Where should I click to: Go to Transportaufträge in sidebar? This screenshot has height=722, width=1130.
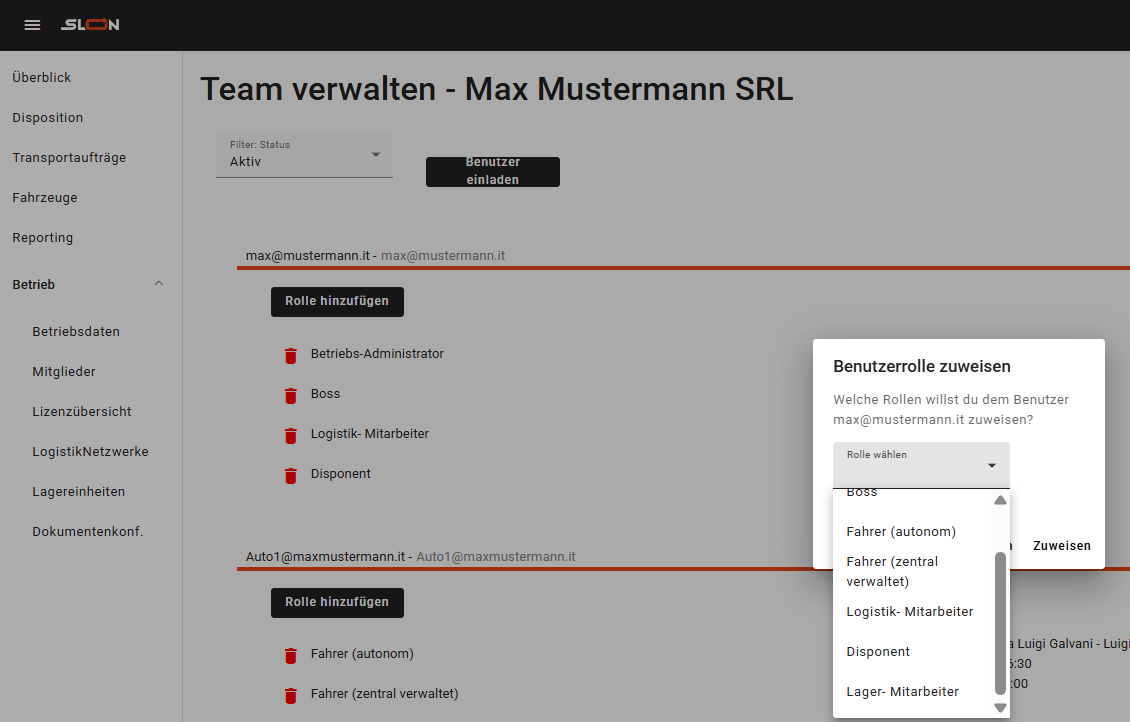[69, 157]
